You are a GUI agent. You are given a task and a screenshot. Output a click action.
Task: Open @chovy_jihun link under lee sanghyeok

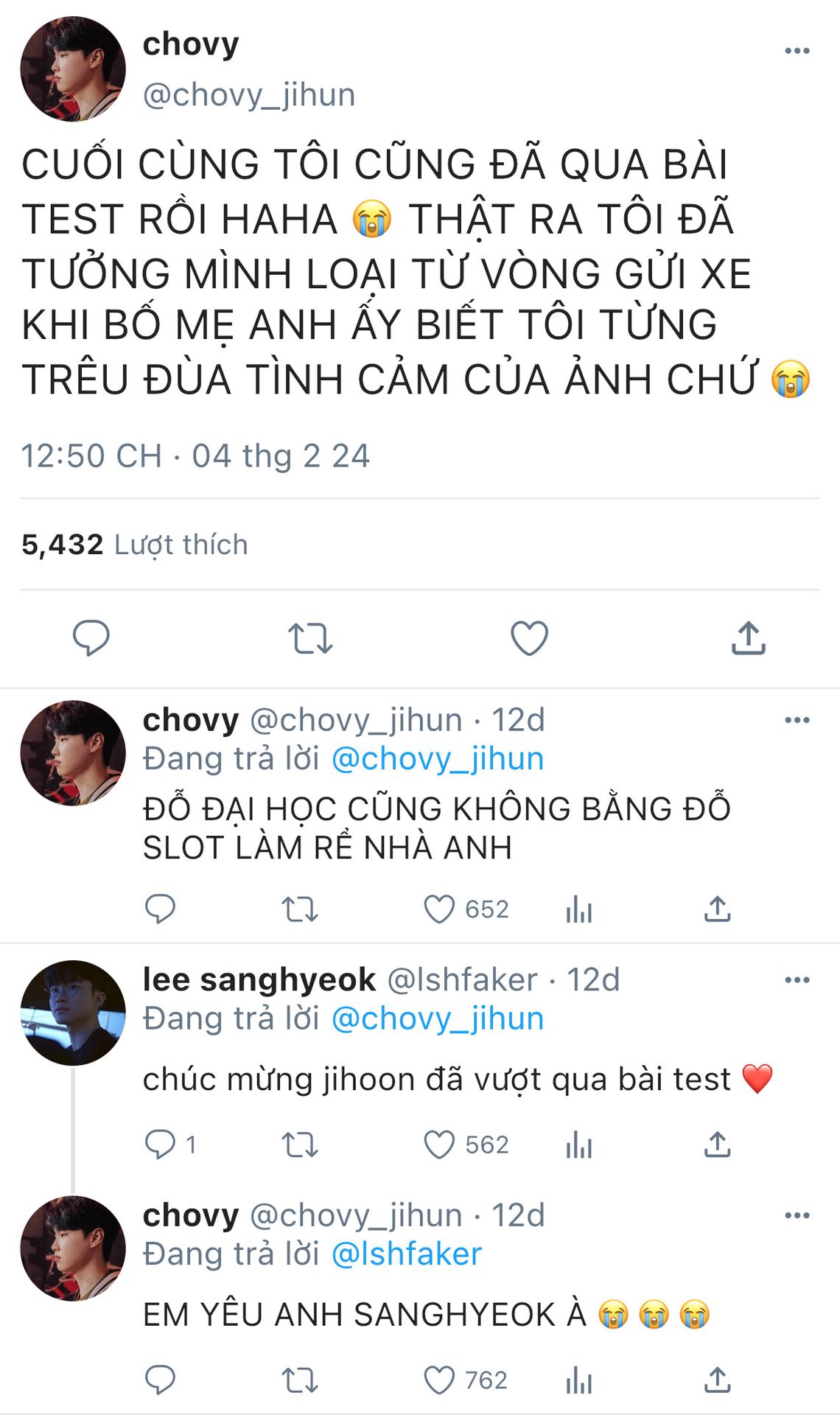(438, 1019)
